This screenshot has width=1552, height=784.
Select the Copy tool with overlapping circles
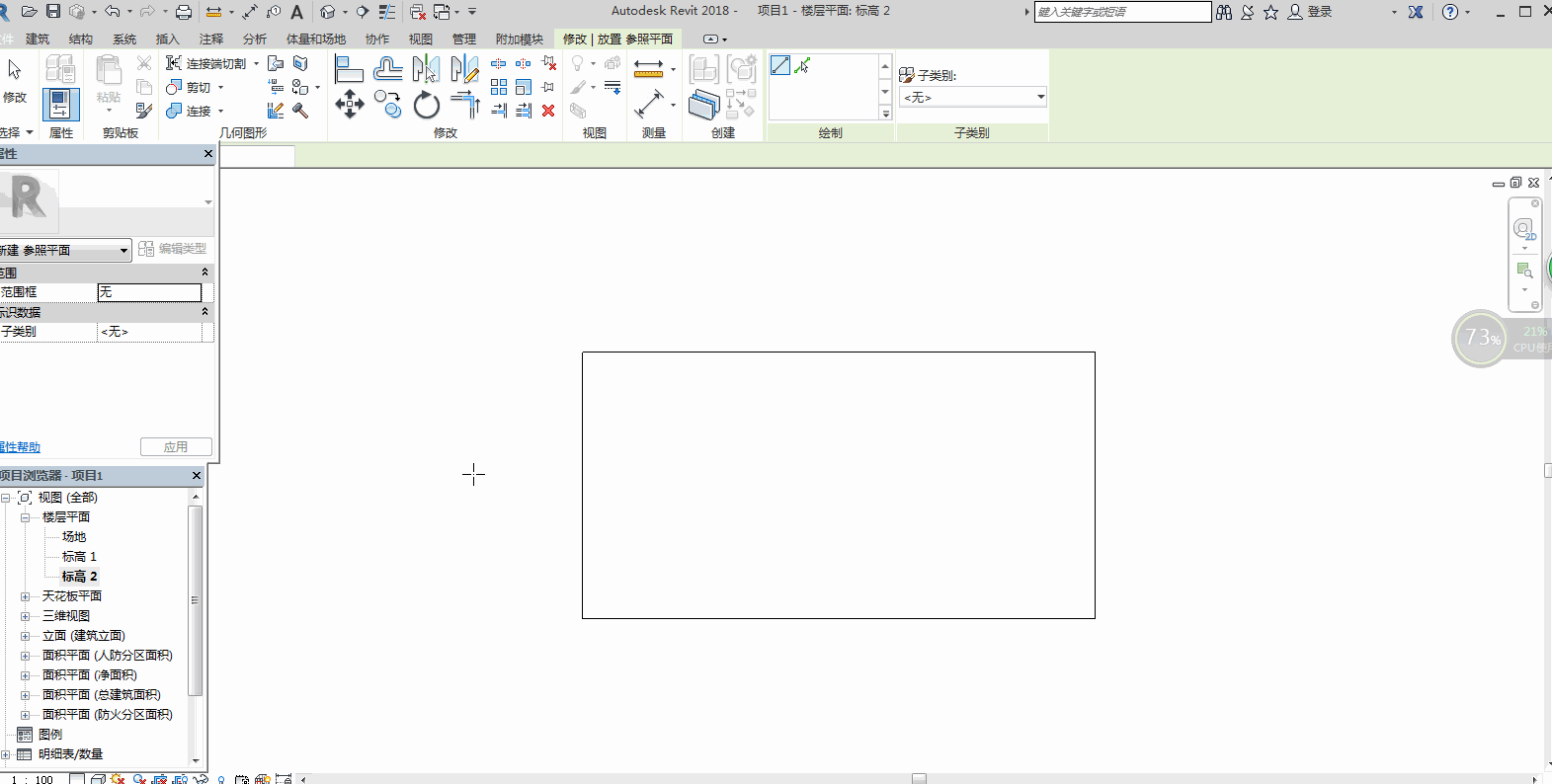[388, 105]
